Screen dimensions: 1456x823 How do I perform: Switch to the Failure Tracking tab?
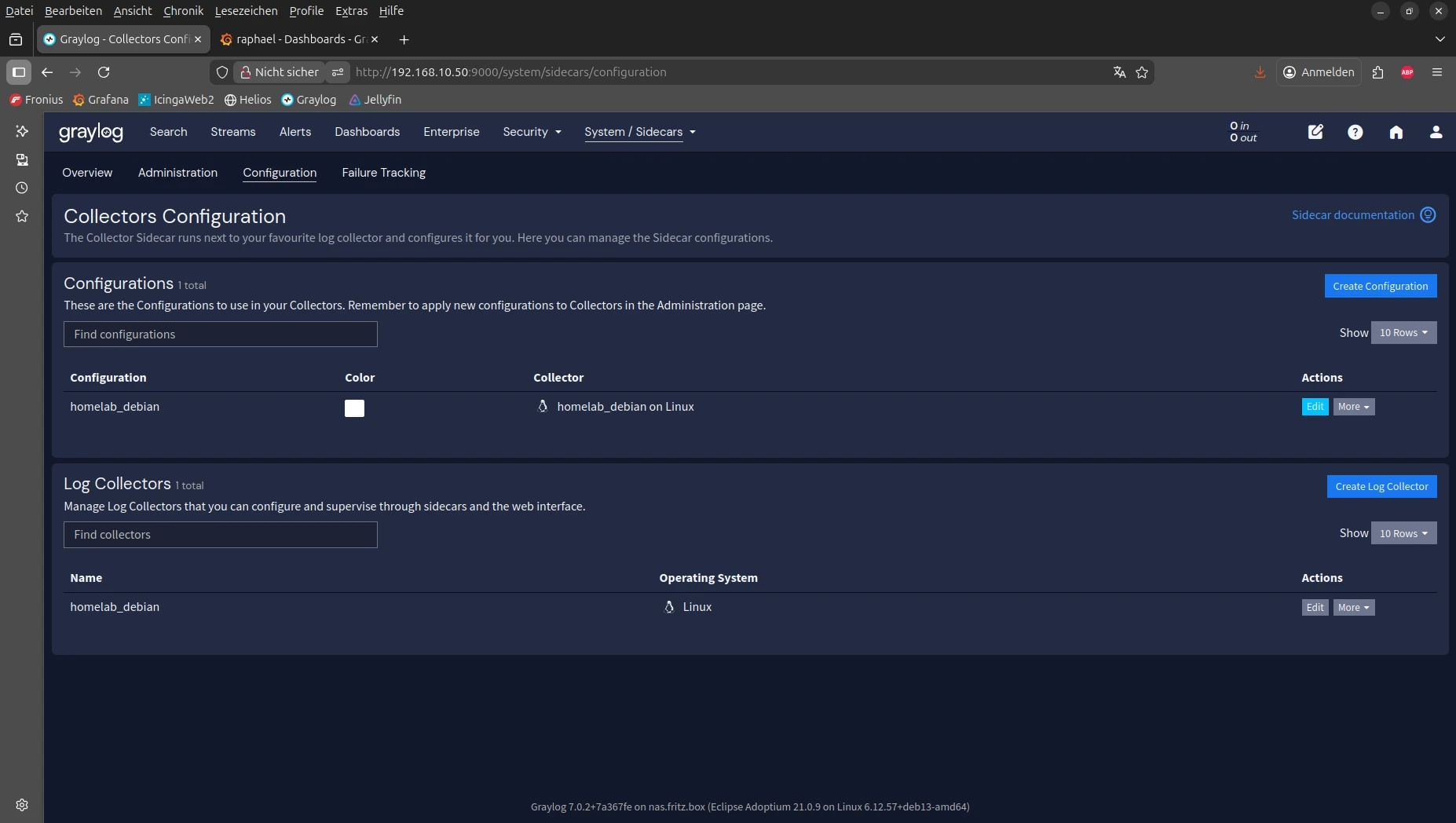(x=383, y=173)
